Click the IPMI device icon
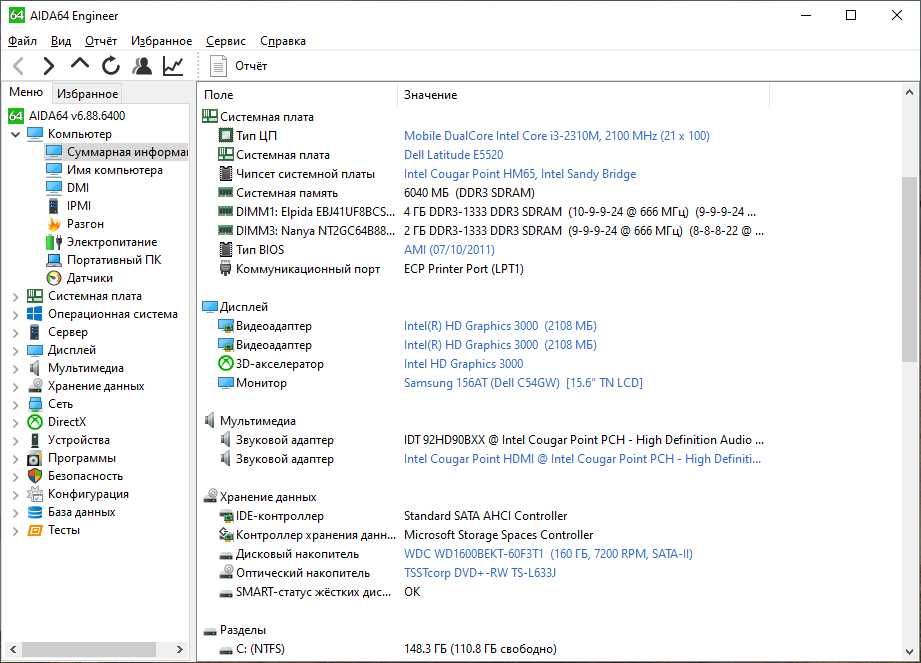Screen dimensions: 921x663 (x=53, y=206)
